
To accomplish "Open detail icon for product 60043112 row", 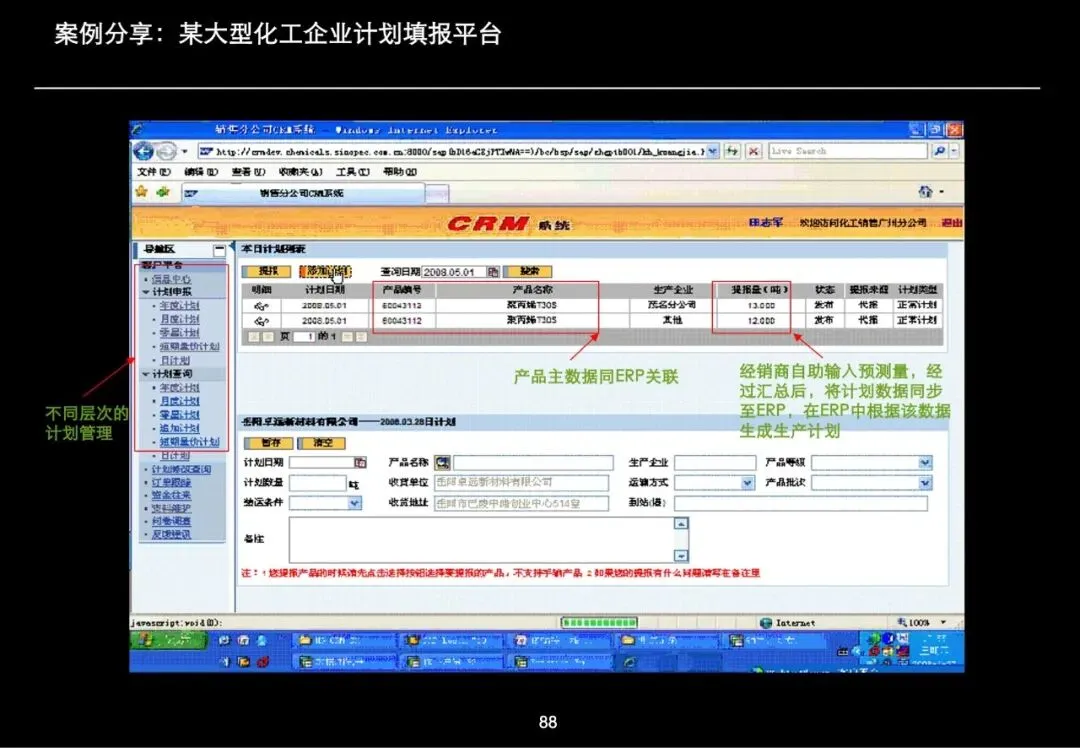I will tap(261, 321).
